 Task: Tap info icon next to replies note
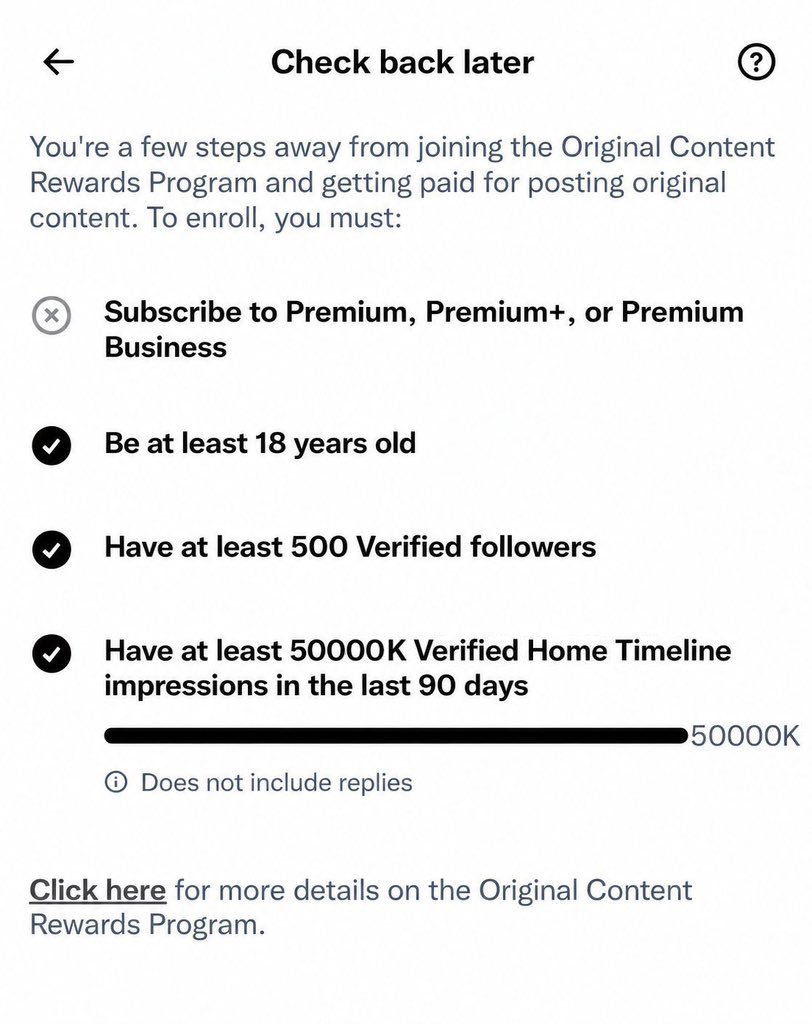pos(116,782)
